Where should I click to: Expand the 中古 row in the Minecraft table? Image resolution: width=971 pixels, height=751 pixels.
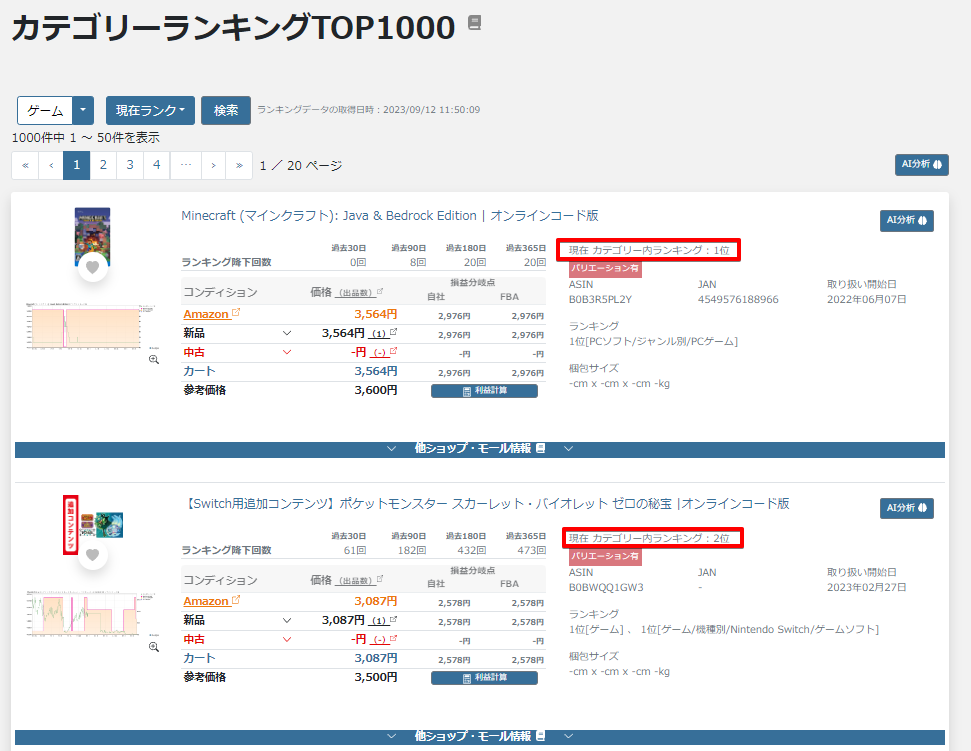287,352
